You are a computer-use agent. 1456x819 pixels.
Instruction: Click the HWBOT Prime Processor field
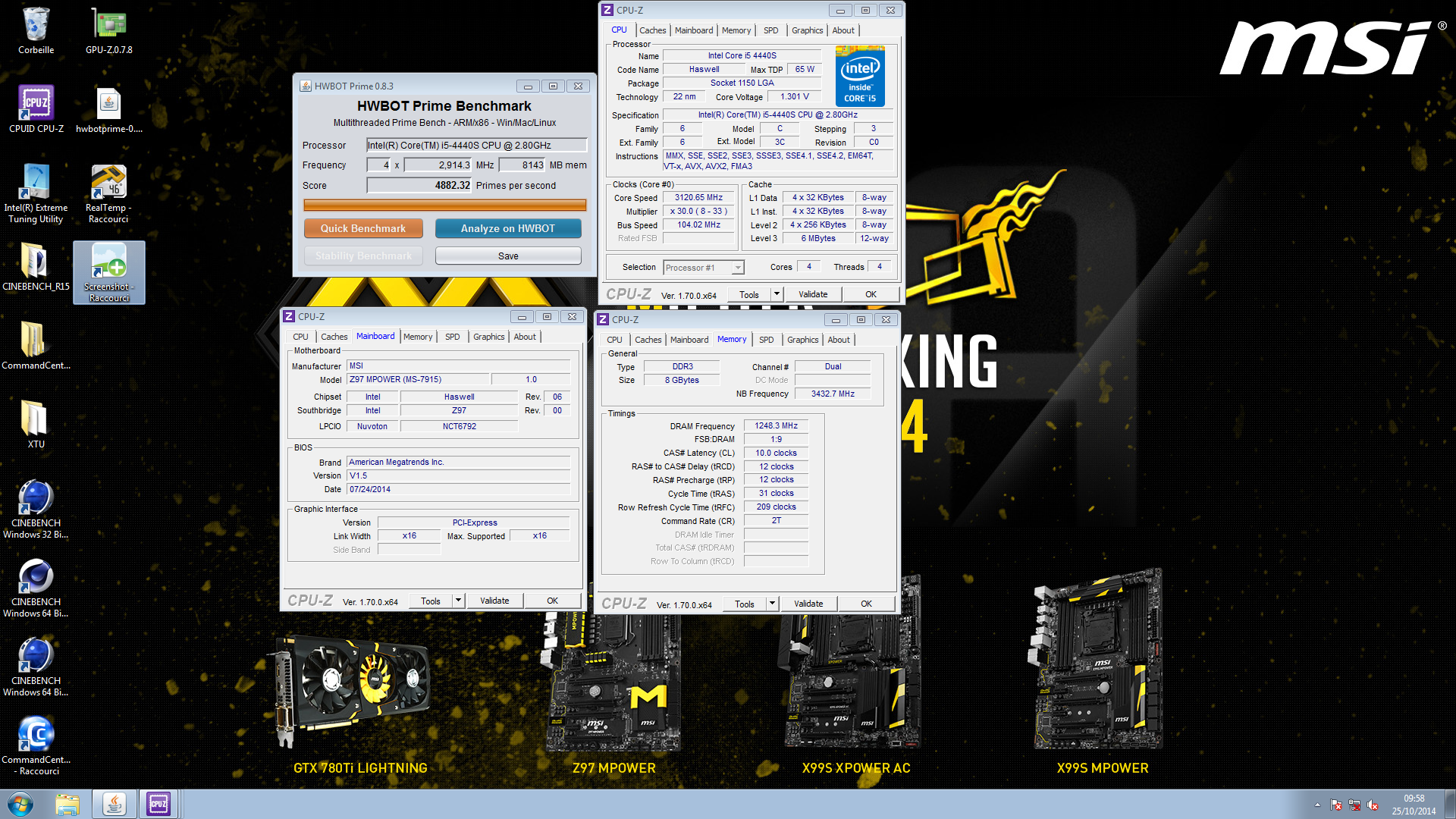476,145
